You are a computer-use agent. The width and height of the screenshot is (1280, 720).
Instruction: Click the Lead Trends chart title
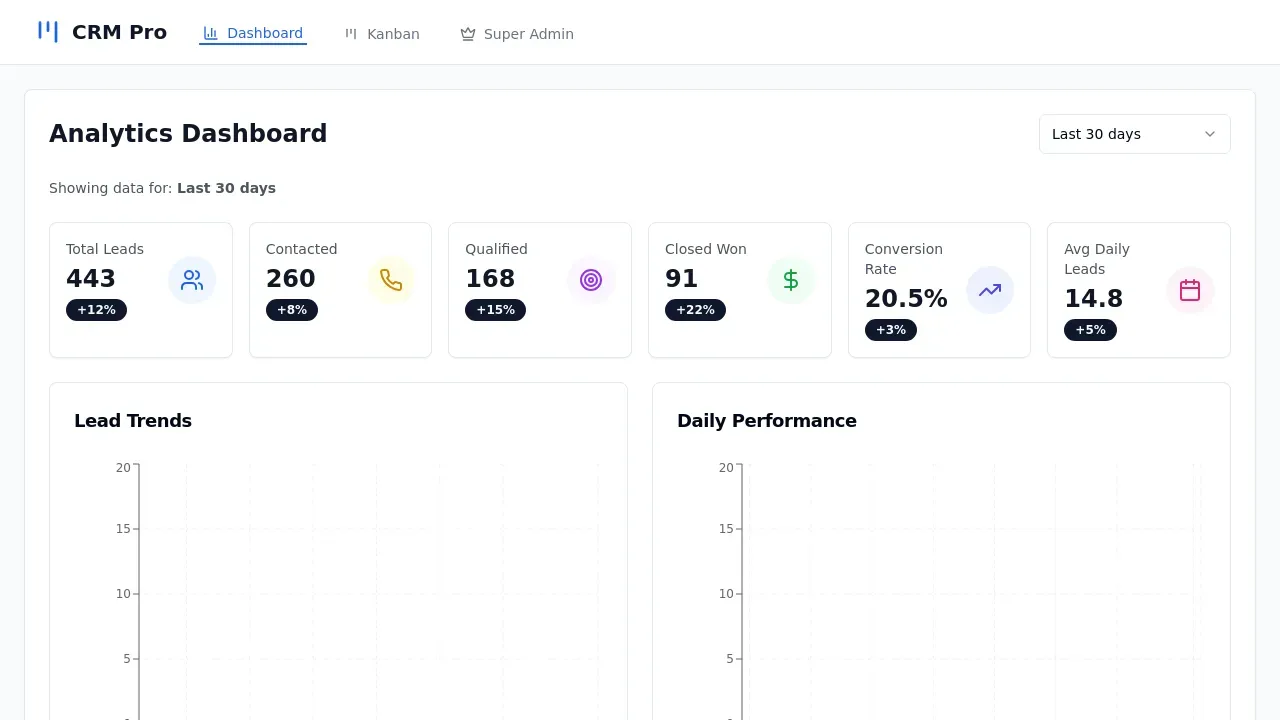(x=133, y=420)
